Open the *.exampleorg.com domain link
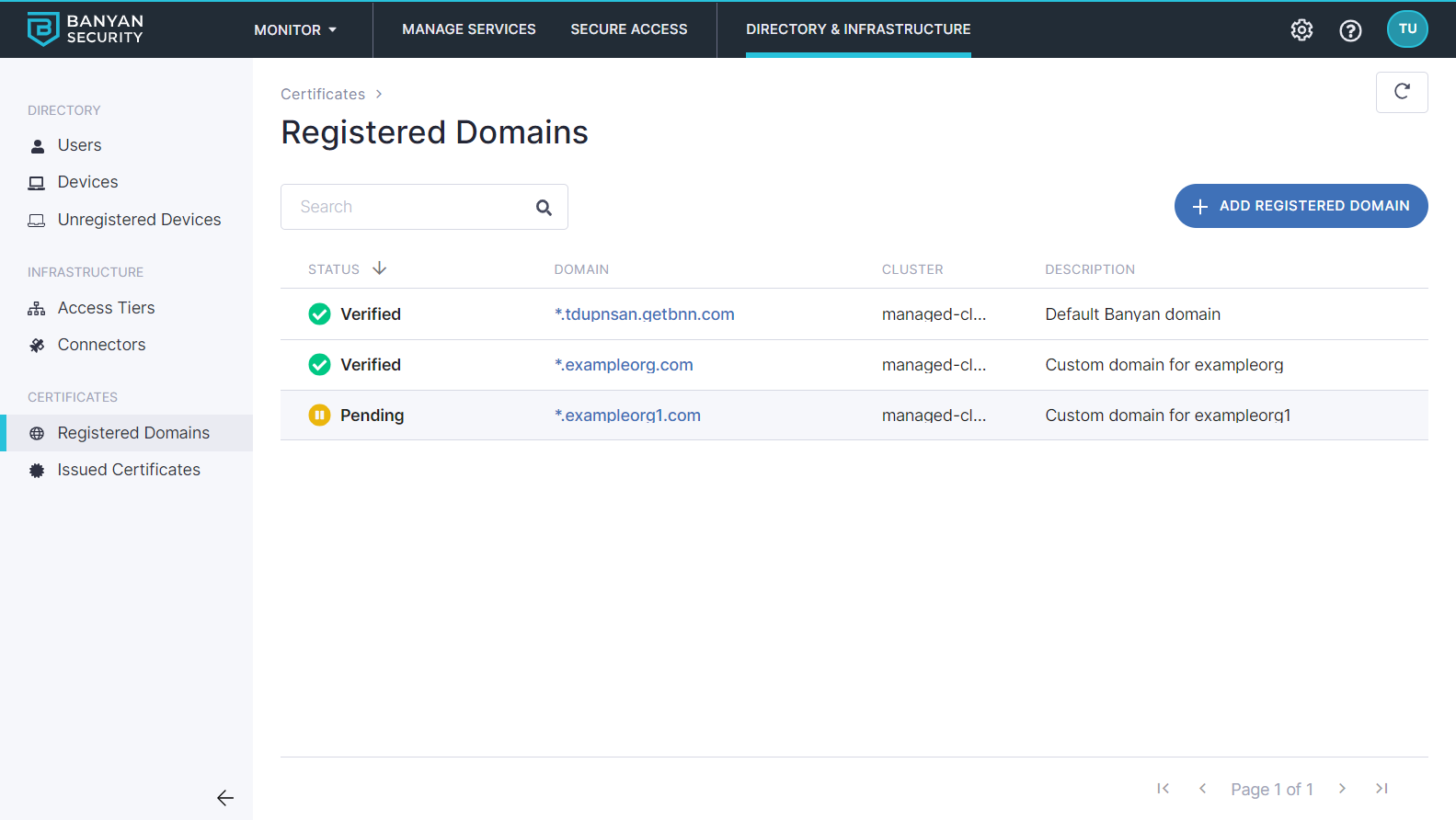This screenshot has height=820, width=1456. click(624, 365)
